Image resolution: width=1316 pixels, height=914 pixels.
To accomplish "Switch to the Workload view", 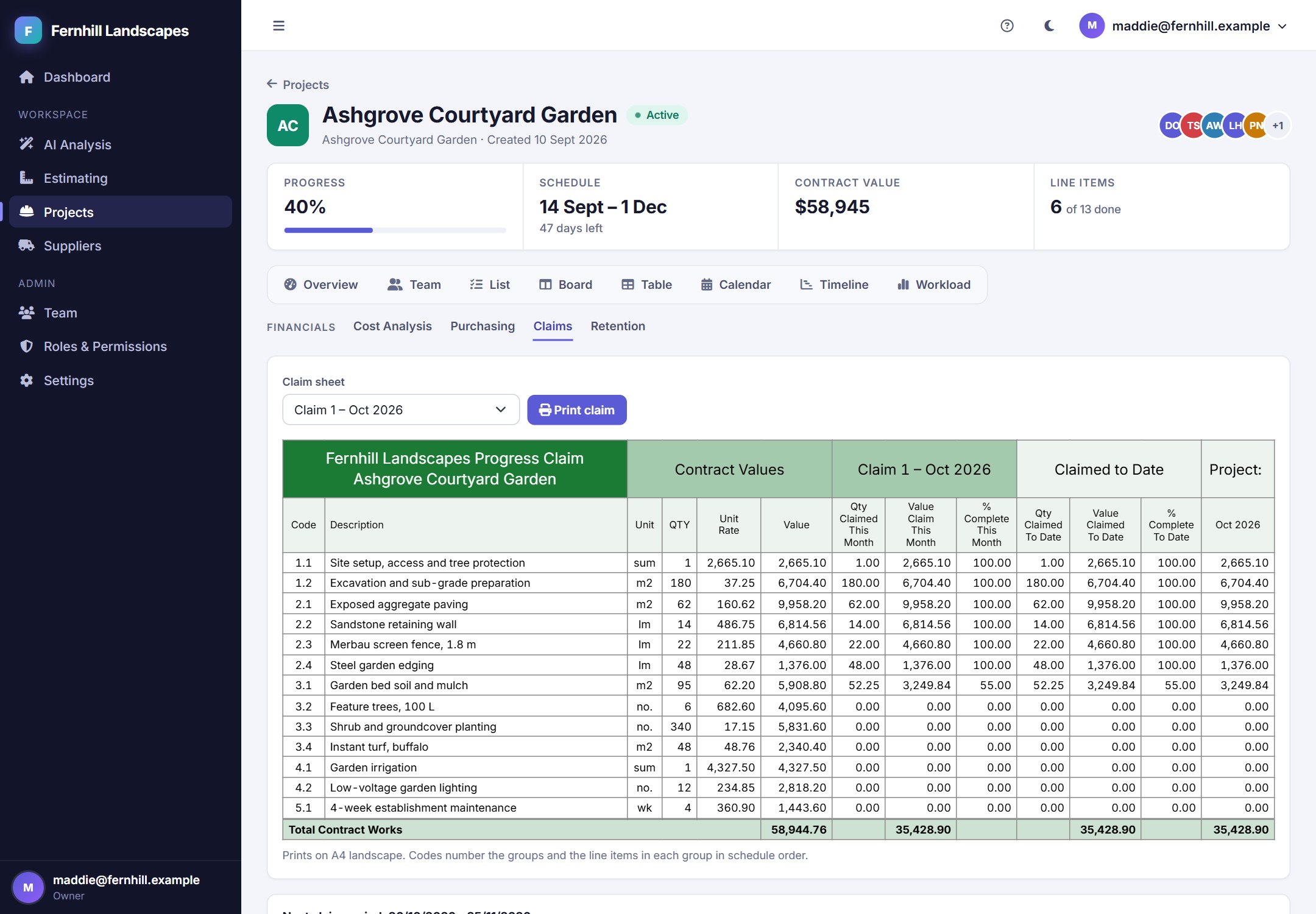I will point(934,285).
